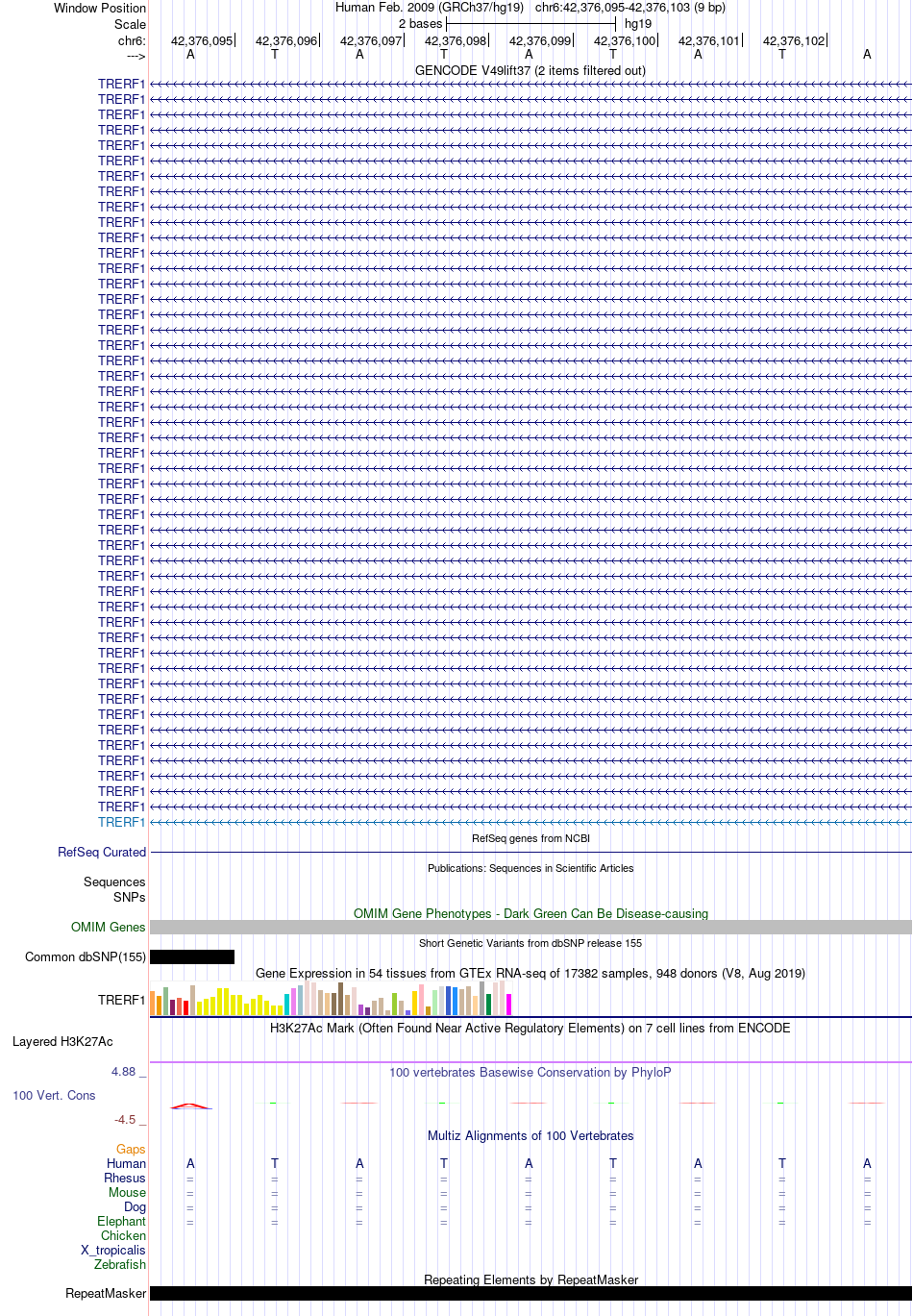Select the Rhesus alignment row label

pyautogui.click(x=125, y=1178)
